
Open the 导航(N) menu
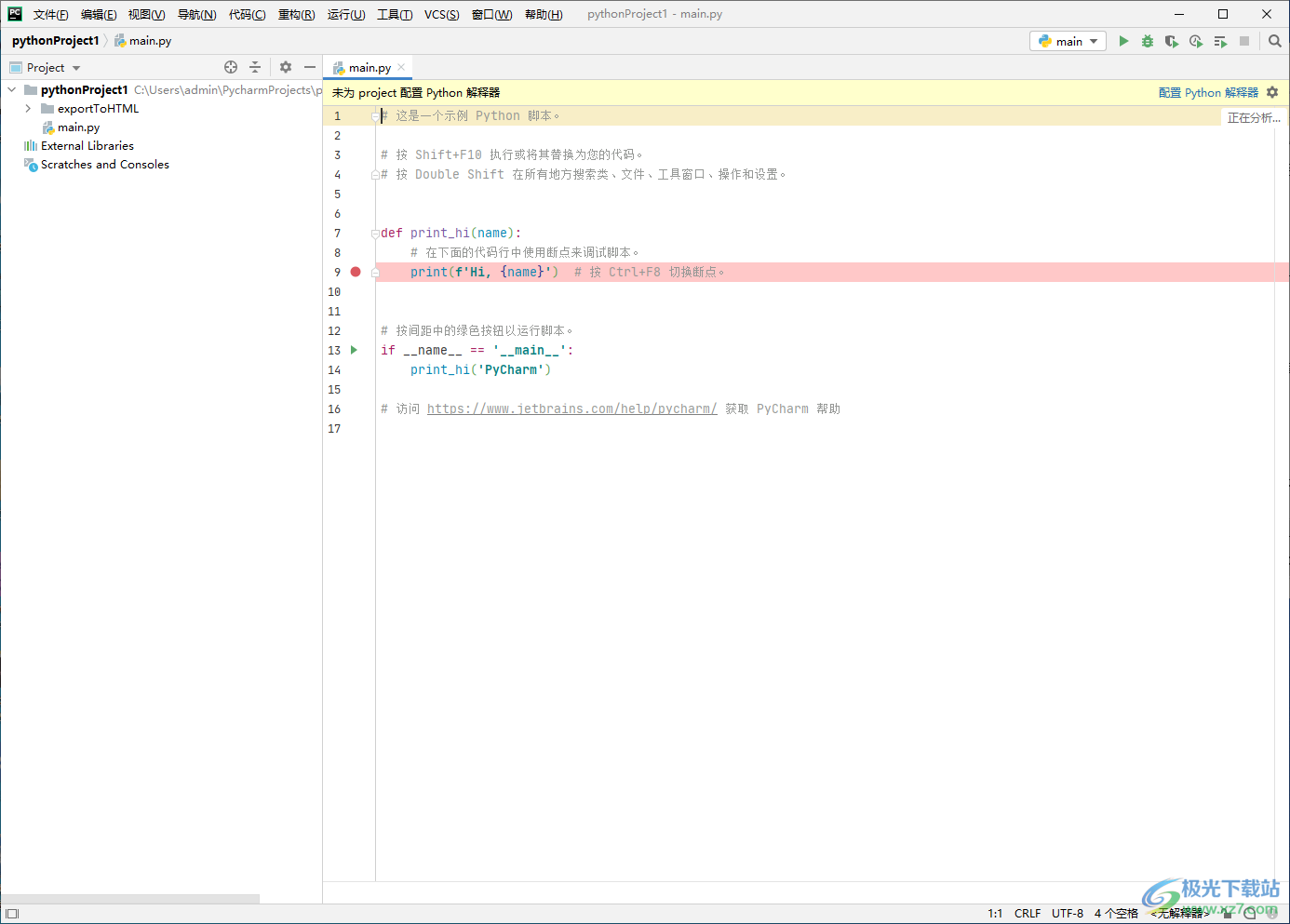coord(197,14)
